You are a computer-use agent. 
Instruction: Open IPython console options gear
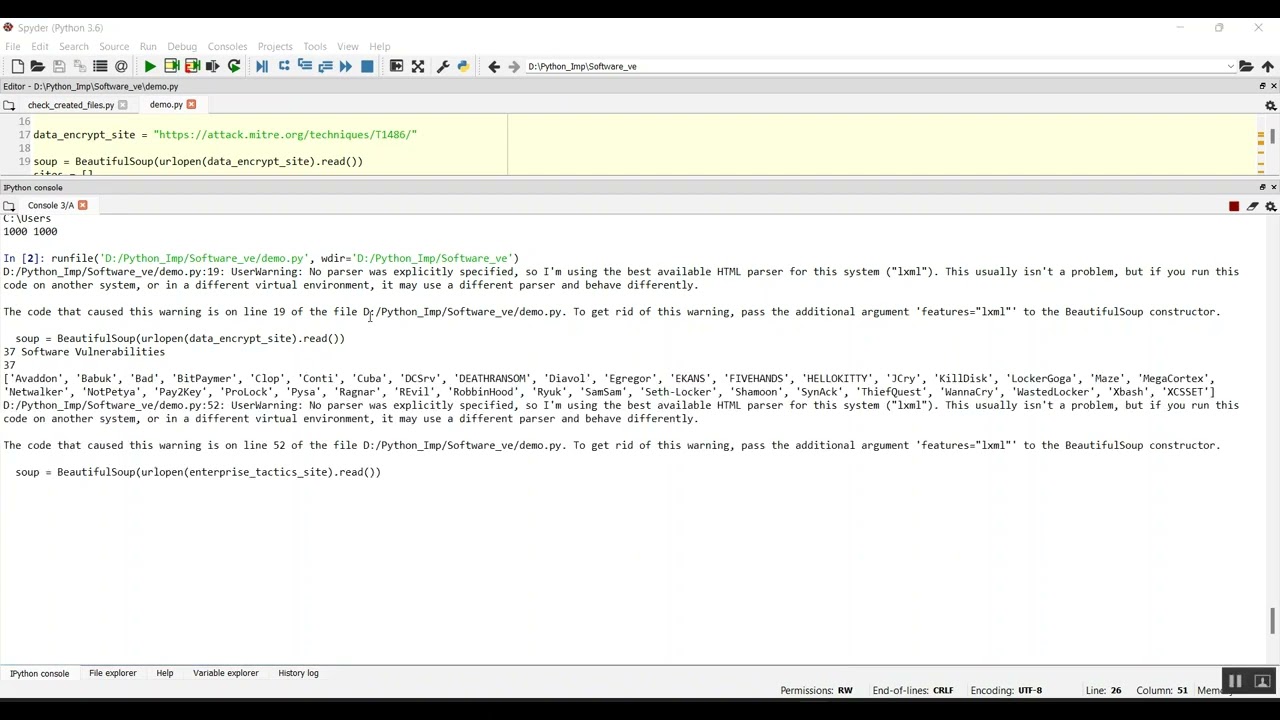click(x=1271, y=206)
